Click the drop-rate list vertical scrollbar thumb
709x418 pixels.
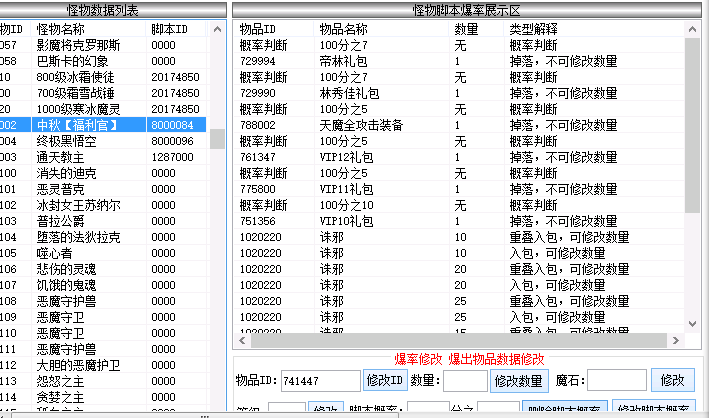coord(692,125)
